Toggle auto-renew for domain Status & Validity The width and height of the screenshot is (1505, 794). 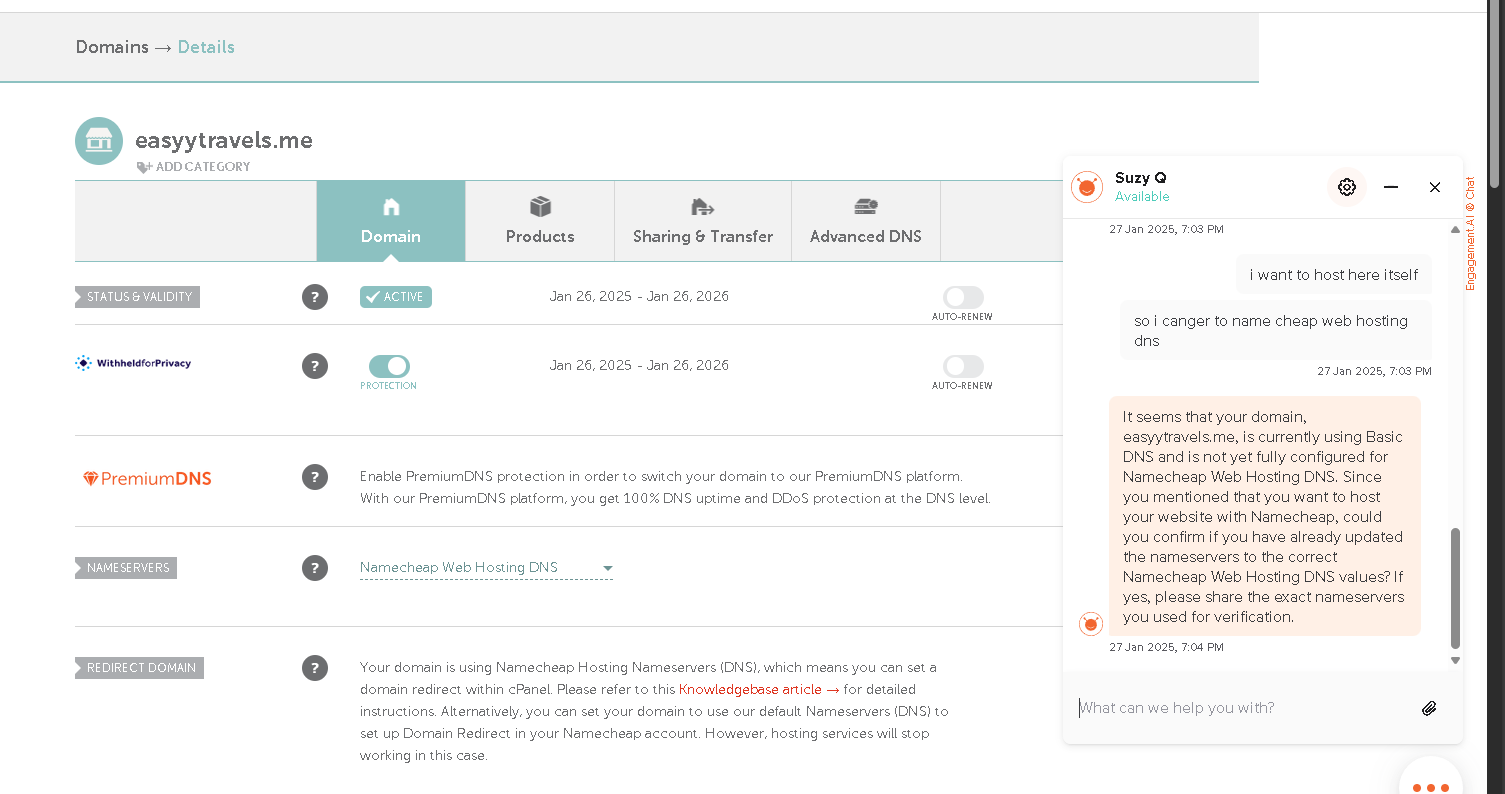[x=962, y=297]
